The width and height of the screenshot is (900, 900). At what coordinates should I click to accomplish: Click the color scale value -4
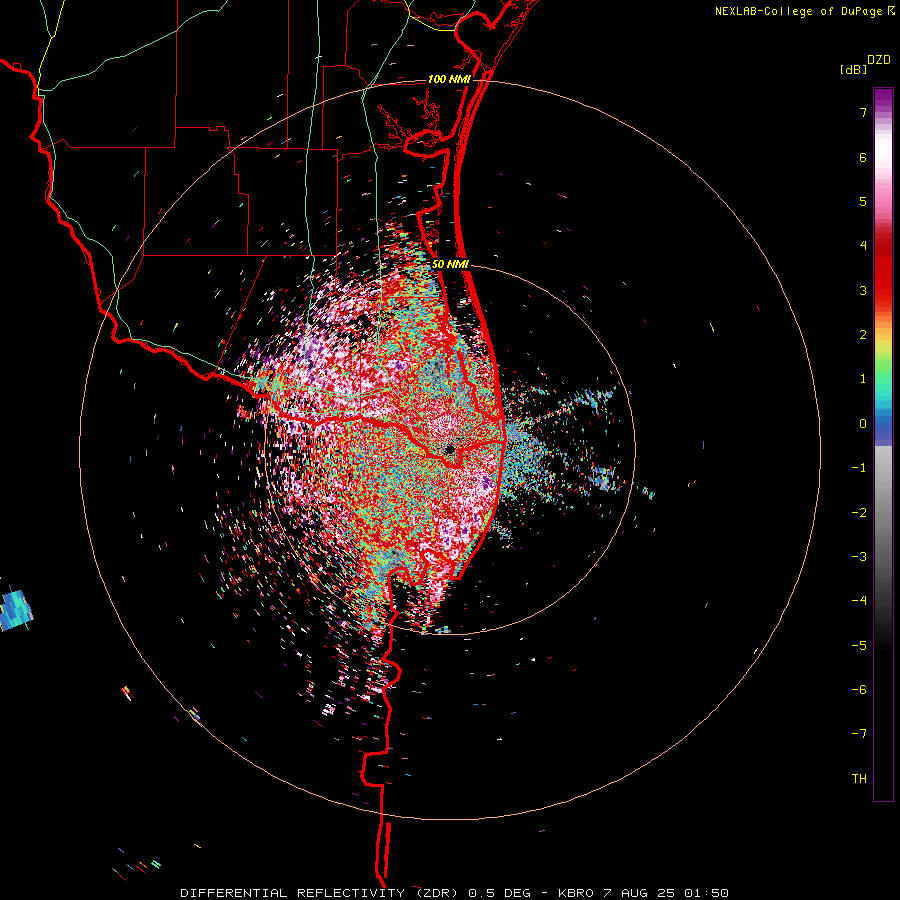coord(859,601)
